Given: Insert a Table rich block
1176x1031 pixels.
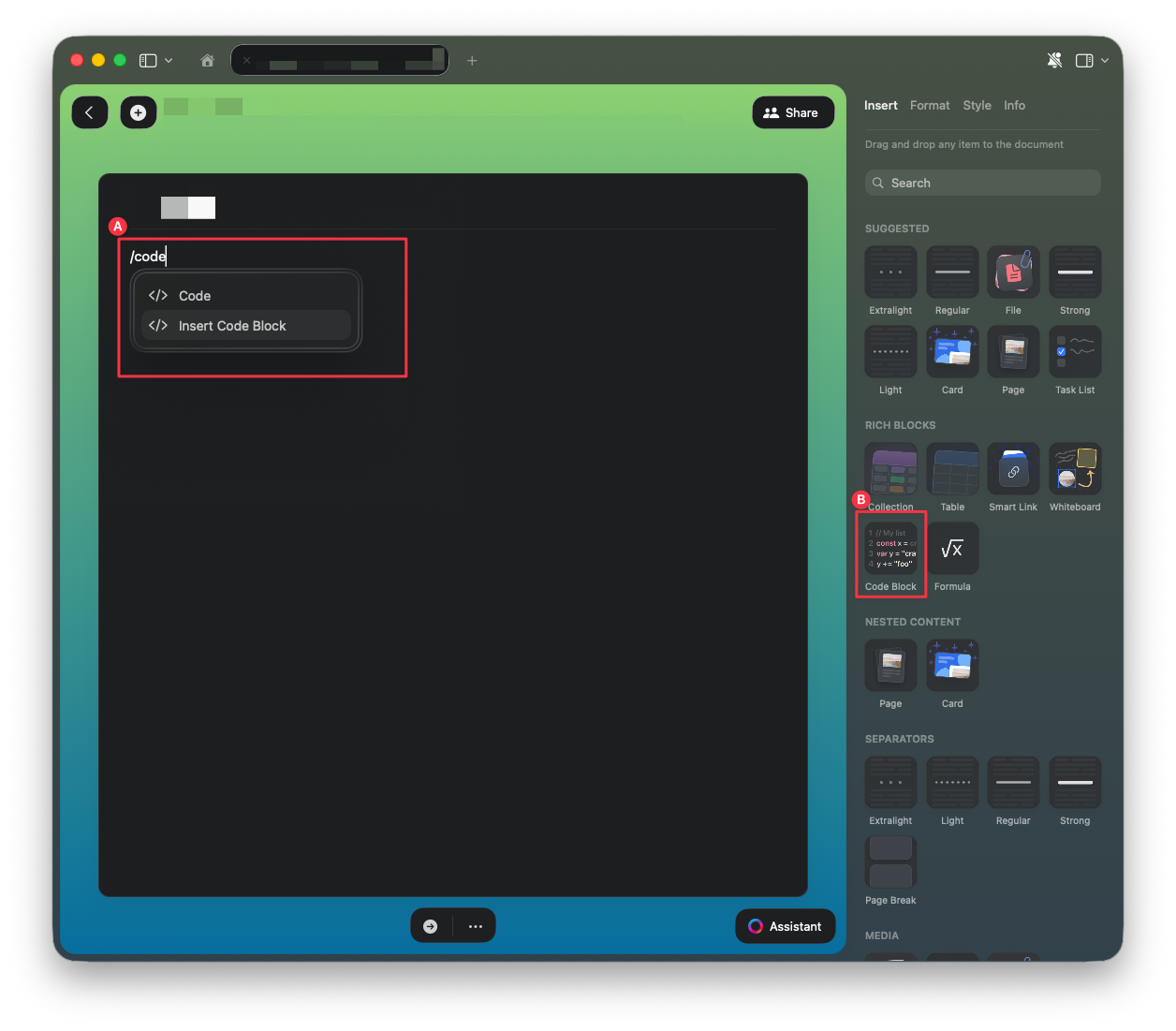Looking at the screenshot, I should tap(952, 468).
